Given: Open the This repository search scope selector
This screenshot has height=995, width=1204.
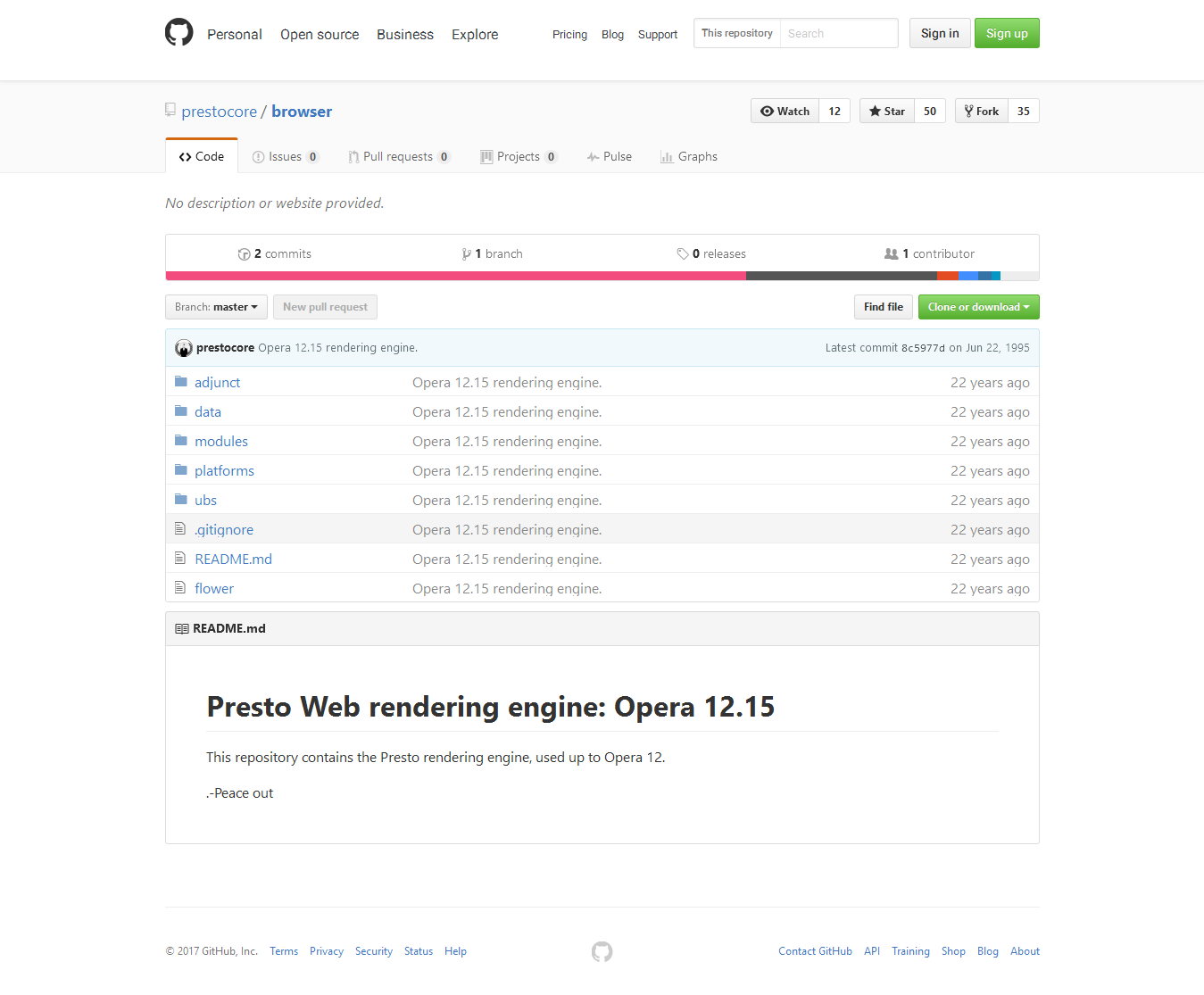Looking at the screenshot, I should tap(737, 33).
